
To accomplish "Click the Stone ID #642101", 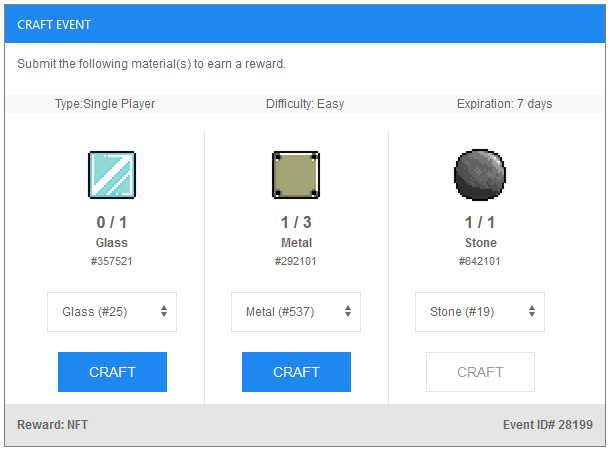I will point(480,261).
